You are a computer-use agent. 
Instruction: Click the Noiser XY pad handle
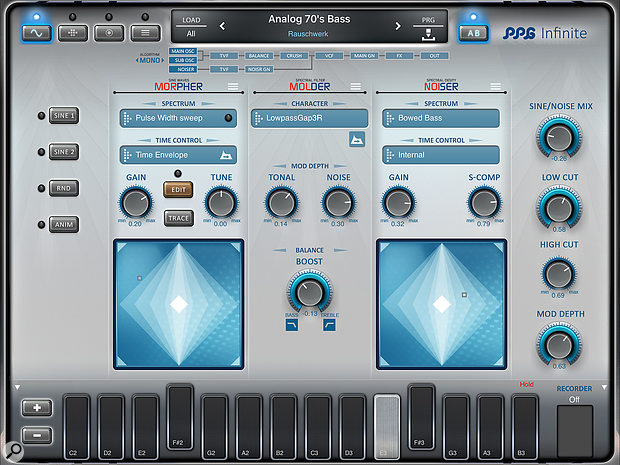(x=464, y=295)
